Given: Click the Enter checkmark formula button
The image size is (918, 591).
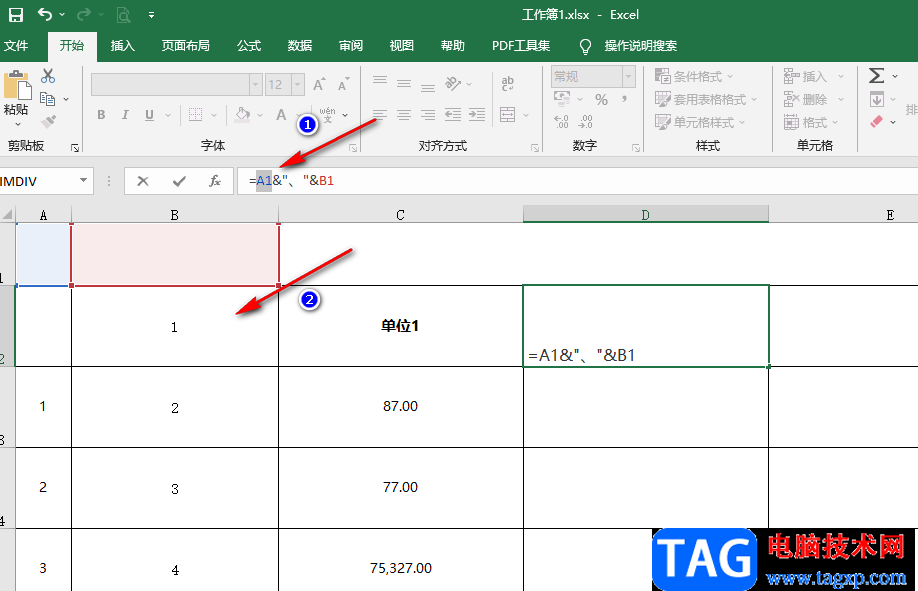Looking at the screenshot, I should (179, 181).
